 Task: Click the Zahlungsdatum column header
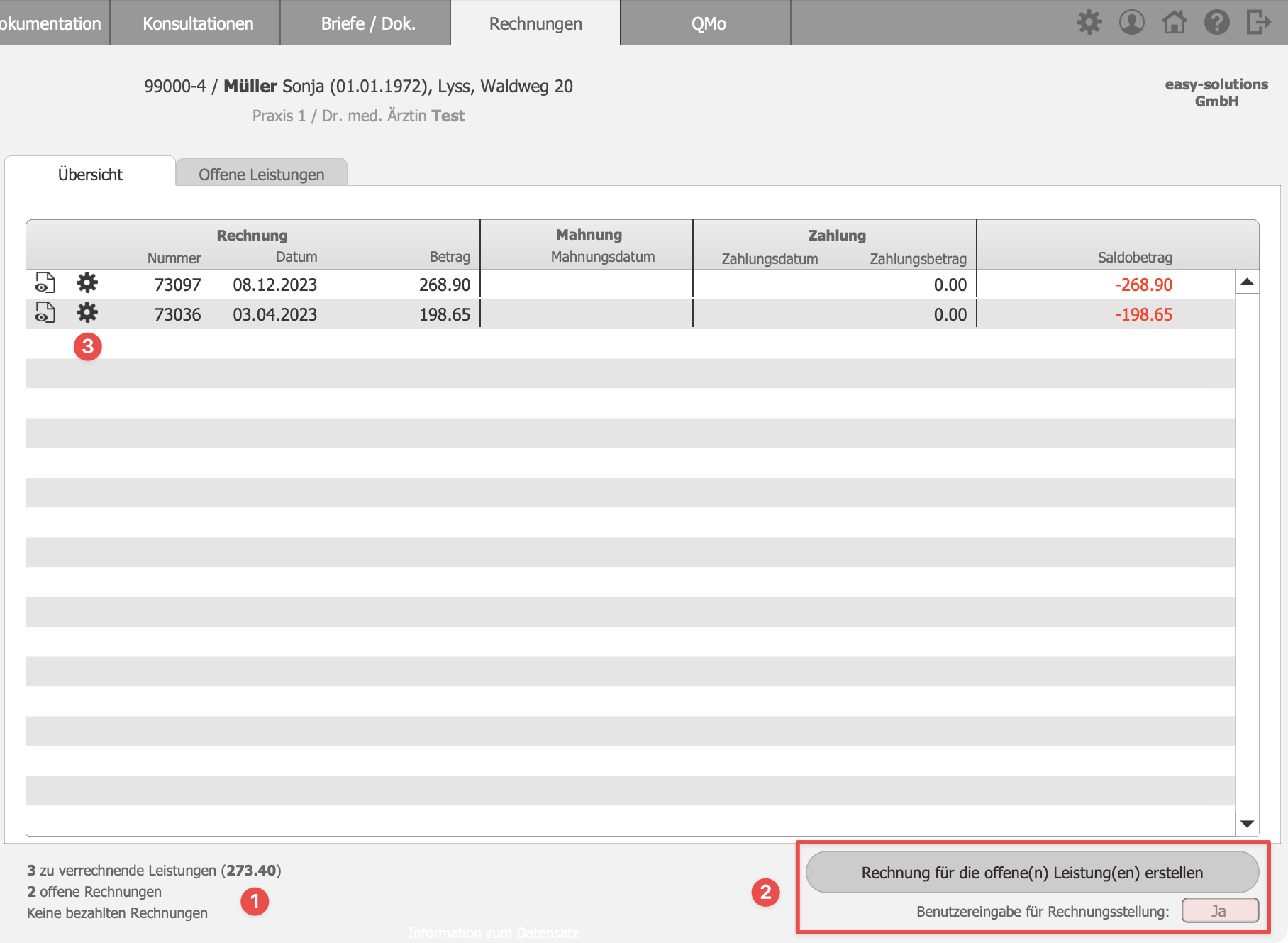coord(770,259)
